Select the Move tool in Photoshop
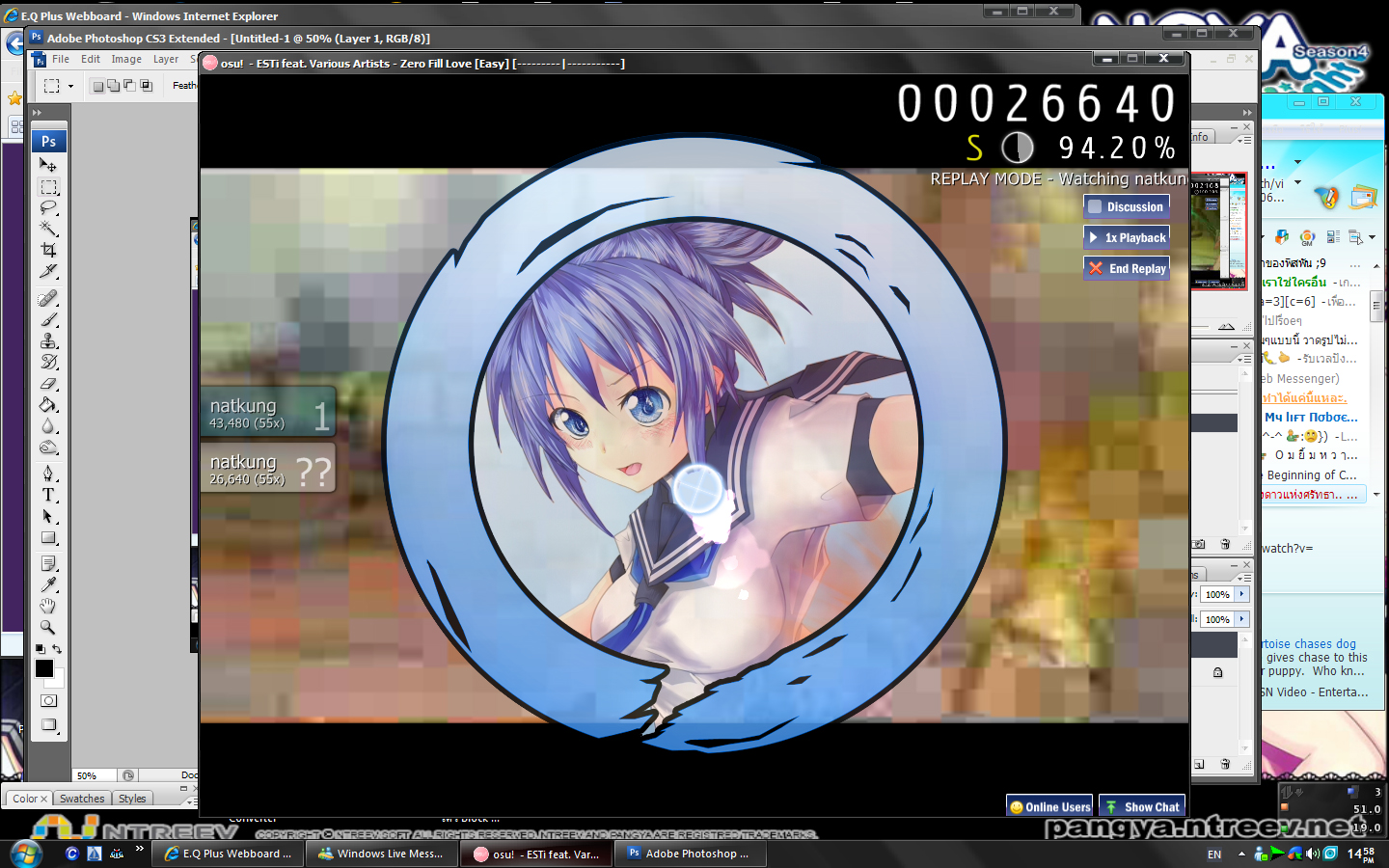 click(x=48, y=165)
